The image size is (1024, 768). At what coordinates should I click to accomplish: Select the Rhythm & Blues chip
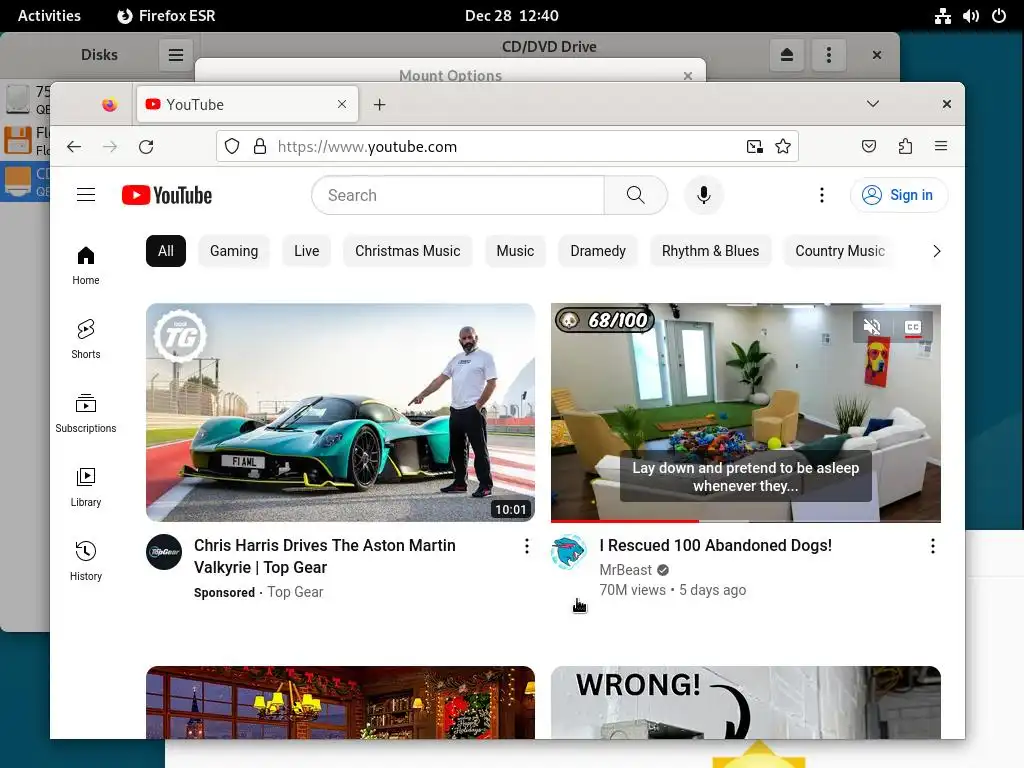711,251
